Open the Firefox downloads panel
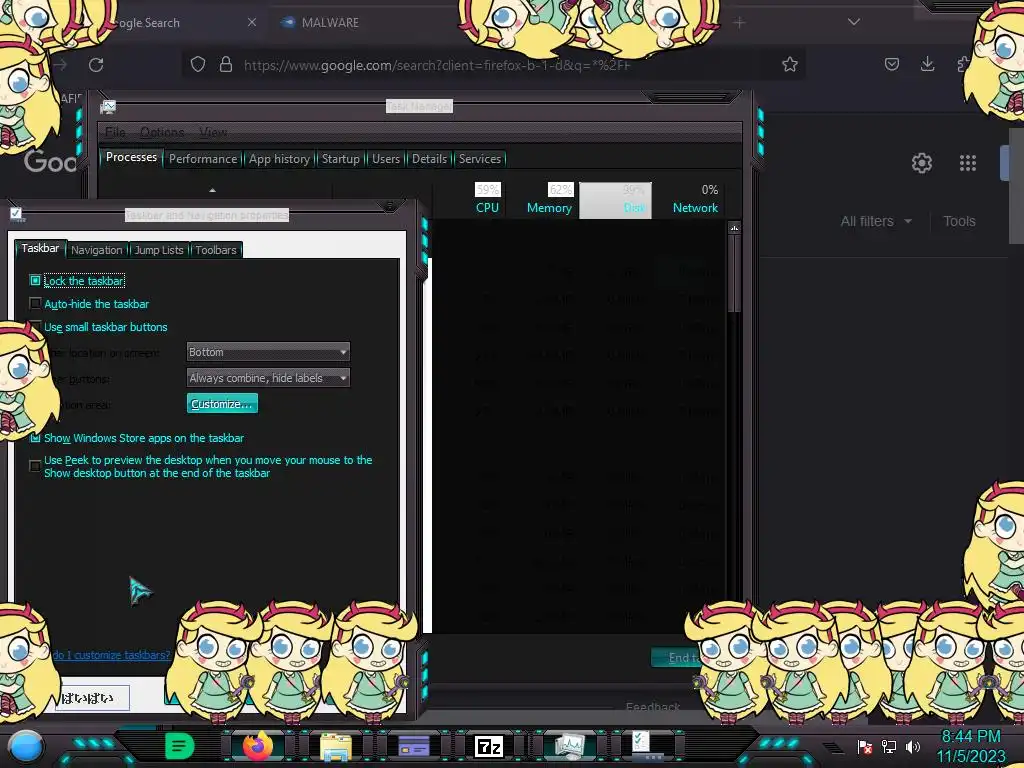Image resolution: width=1024 pixels, height=768 pixels. 927,63
